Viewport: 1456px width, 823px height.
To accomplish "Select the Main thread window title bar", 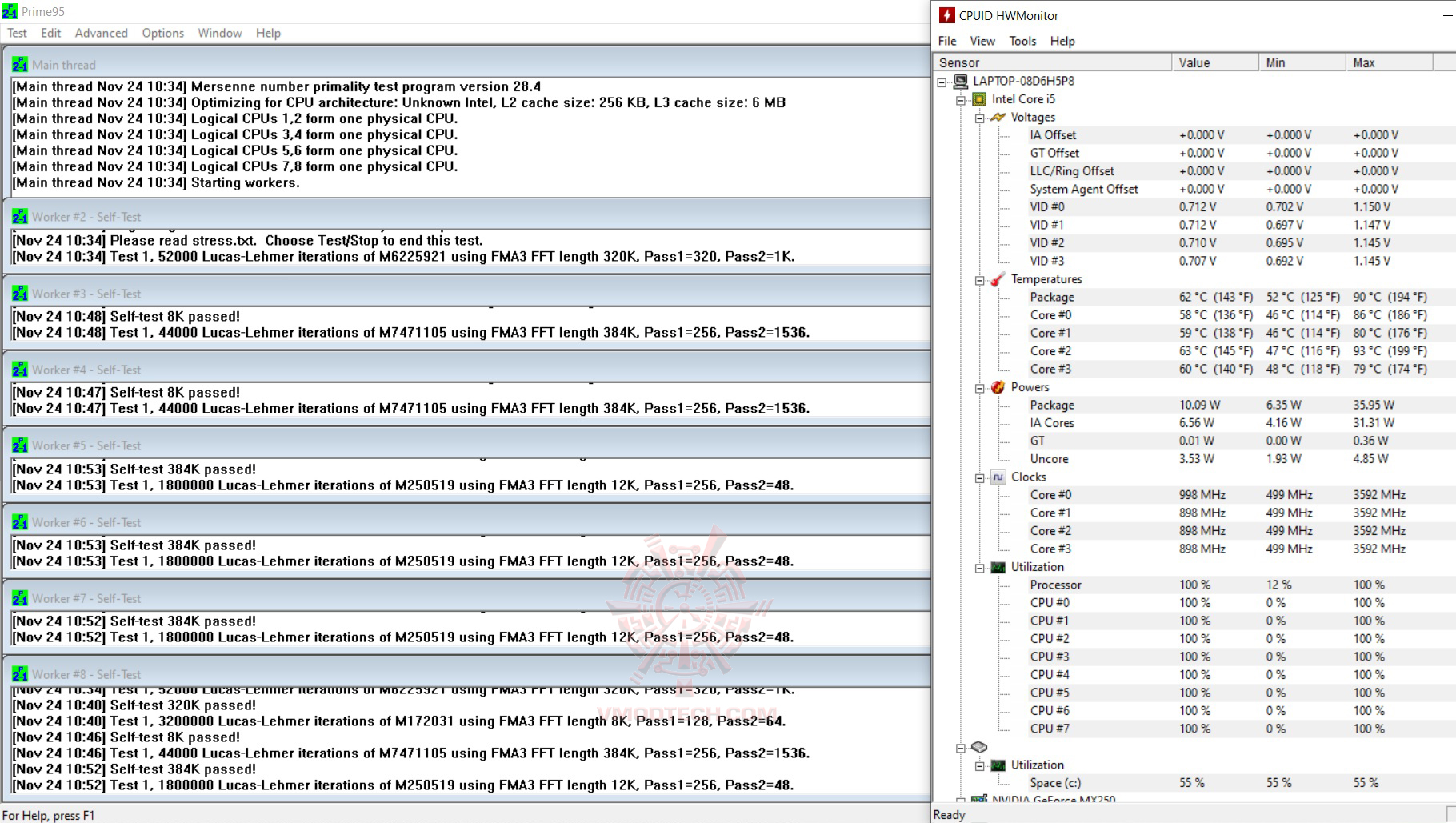I will click(x=467, y=65).
